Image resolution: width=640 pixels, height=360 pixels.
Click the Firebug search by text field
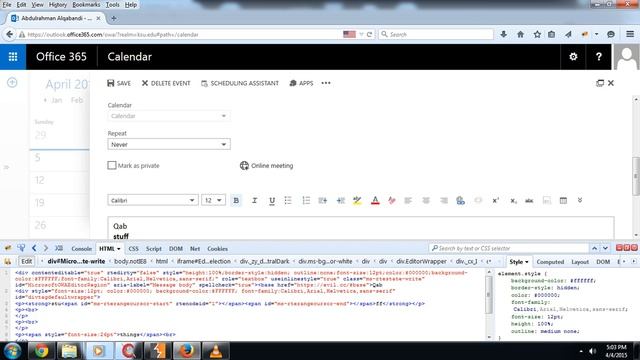coord(508,248)
